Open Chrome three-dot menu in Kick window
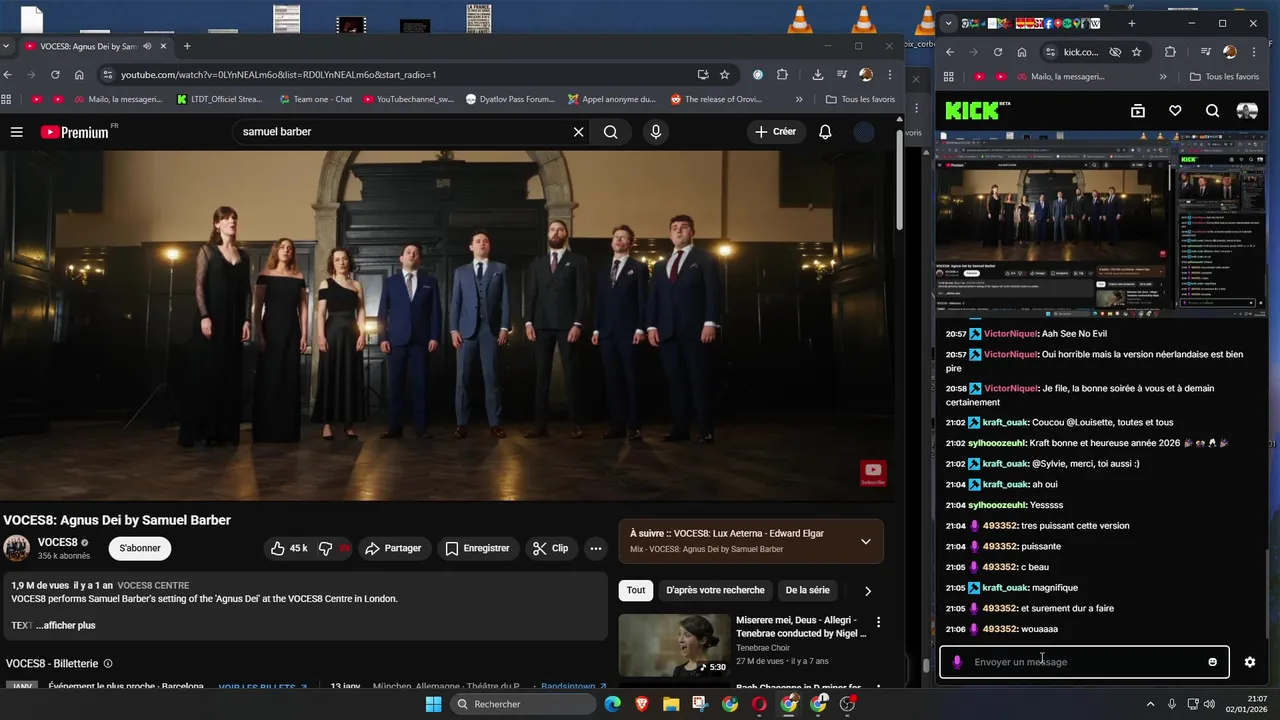 click(1254, 52)
